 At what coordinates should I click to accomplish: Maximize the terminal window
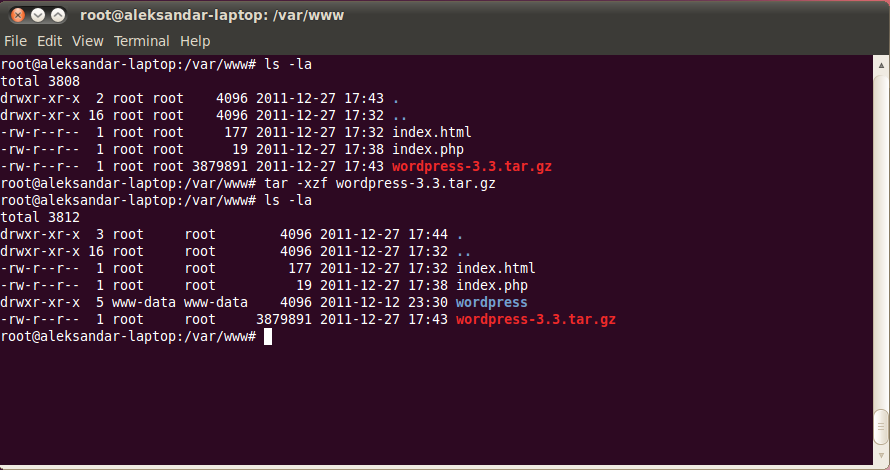point(58,15)
